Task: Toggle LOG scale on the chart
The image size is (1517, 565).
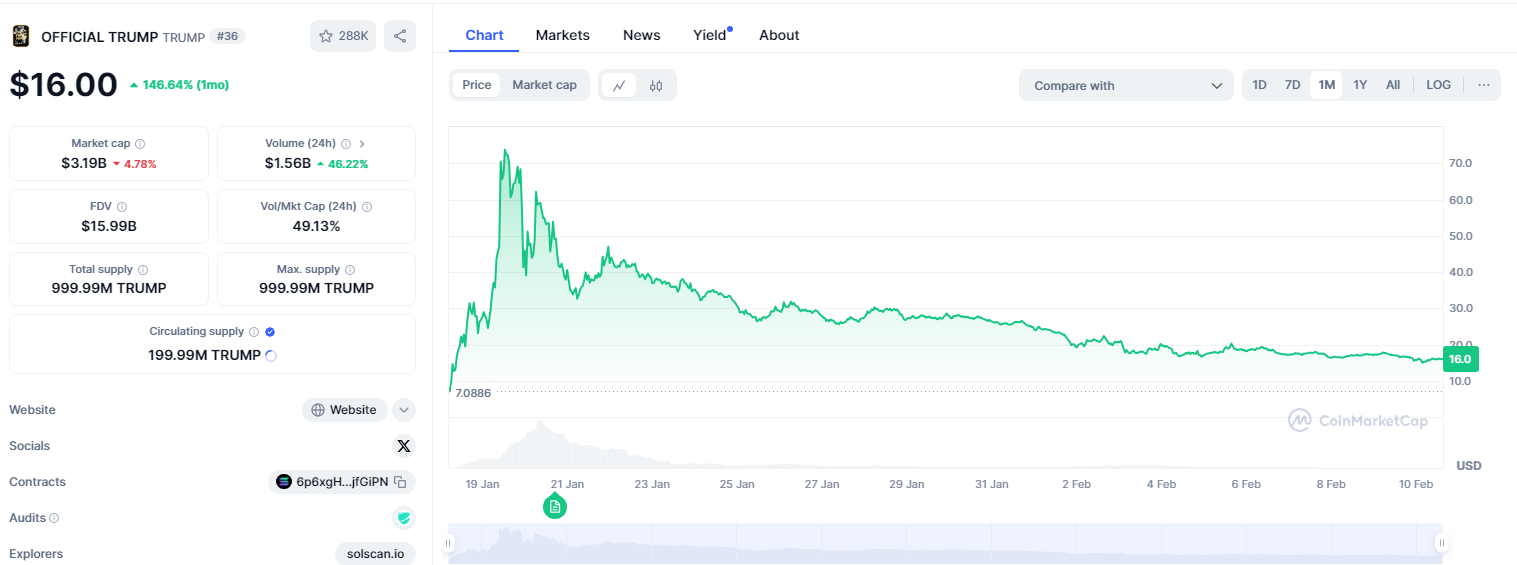Action: click(1439, 85)
